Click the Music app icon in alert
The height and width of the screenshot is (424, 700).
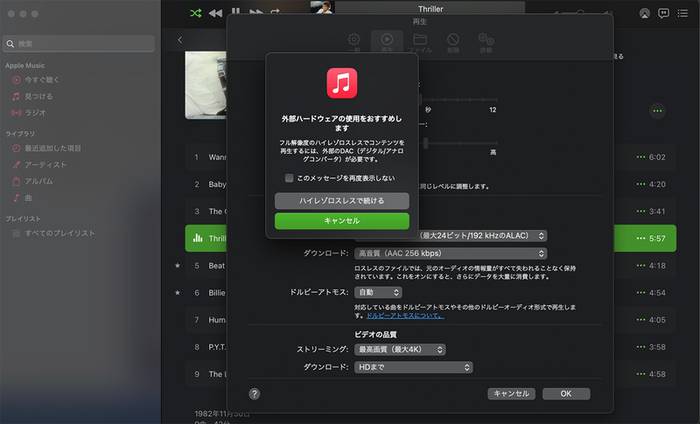[342, 83]
